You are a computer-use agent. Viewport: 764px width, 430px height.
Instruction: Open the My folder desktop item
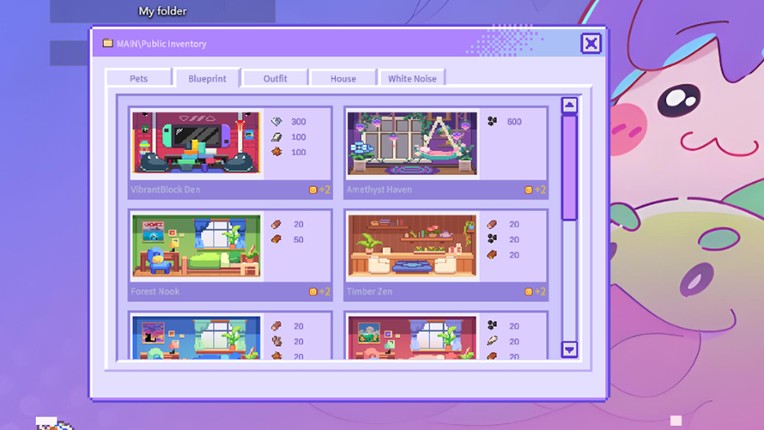[162, 11]
